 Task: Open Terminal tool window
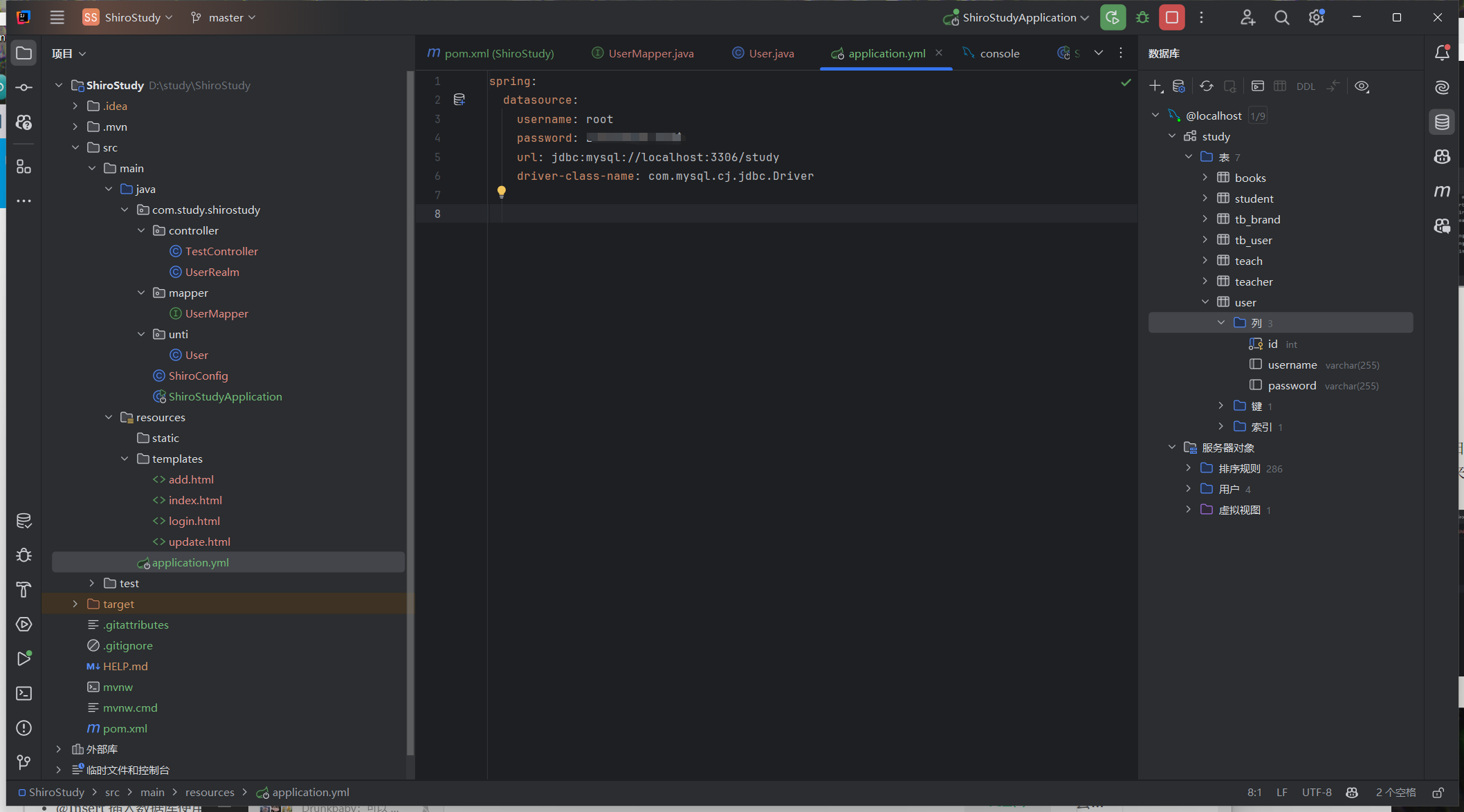click(24, 694)
